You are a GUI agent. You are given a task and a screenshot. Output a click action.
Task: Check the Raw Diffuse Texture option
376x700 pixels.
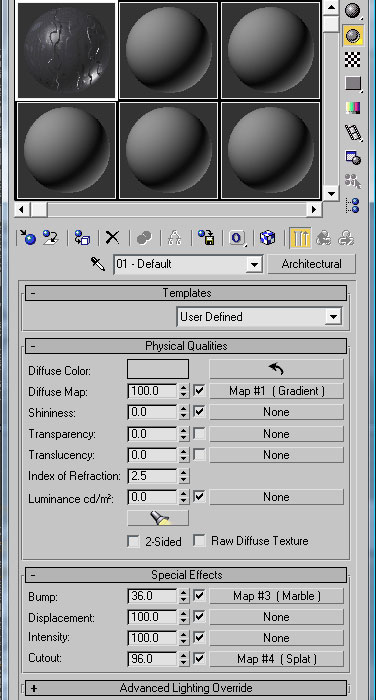[x=199, y=541]
